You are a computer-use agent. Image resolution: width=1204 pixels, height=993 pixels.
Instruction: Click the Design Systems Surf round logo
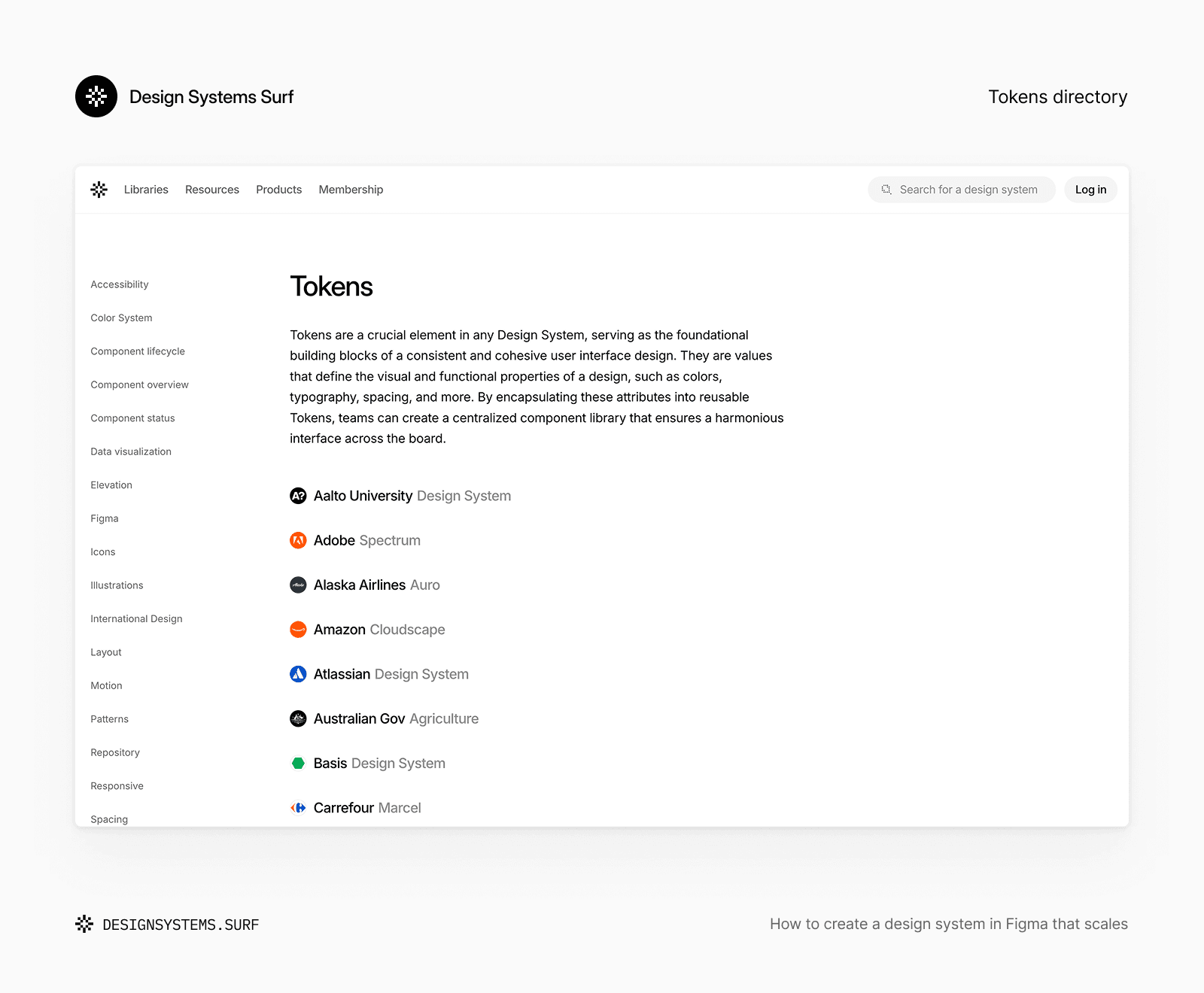[x=96, y=96]
